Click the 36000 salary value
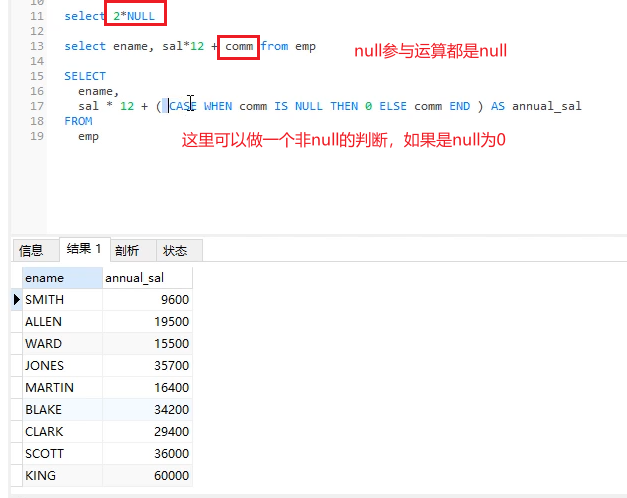Image resolution: width=627 pixels, height=498 pixels. 171,454
